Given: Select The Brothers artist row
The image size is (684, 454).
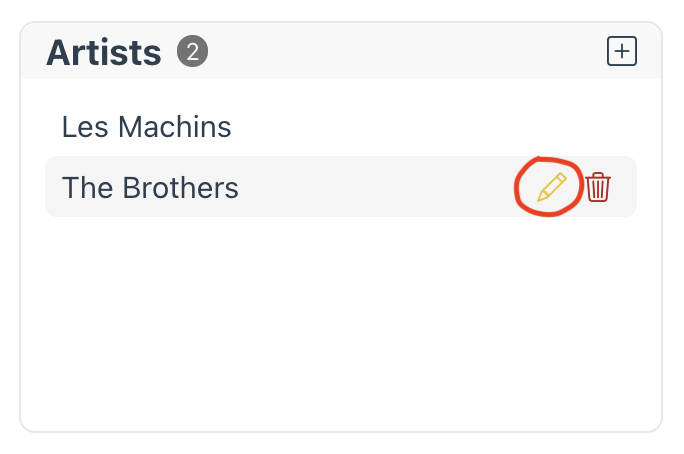Looking at the screenshot, I should tap(341, 187).
